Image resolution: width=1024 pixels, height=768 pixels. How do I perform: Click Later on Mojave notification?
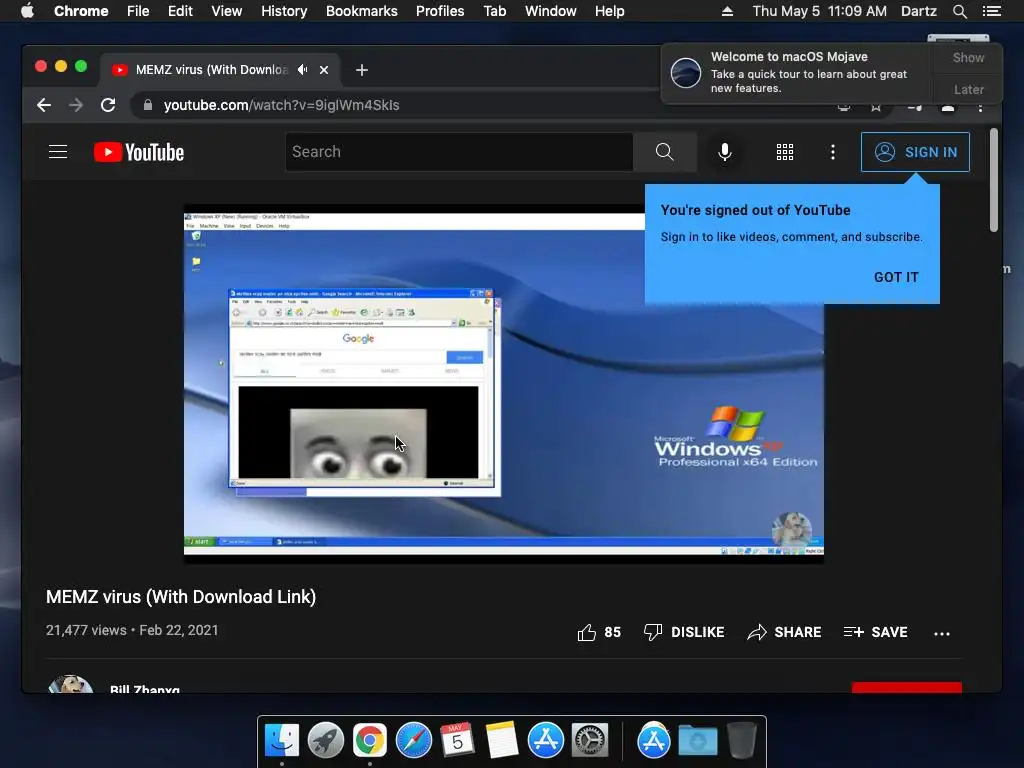click(968, 89)
